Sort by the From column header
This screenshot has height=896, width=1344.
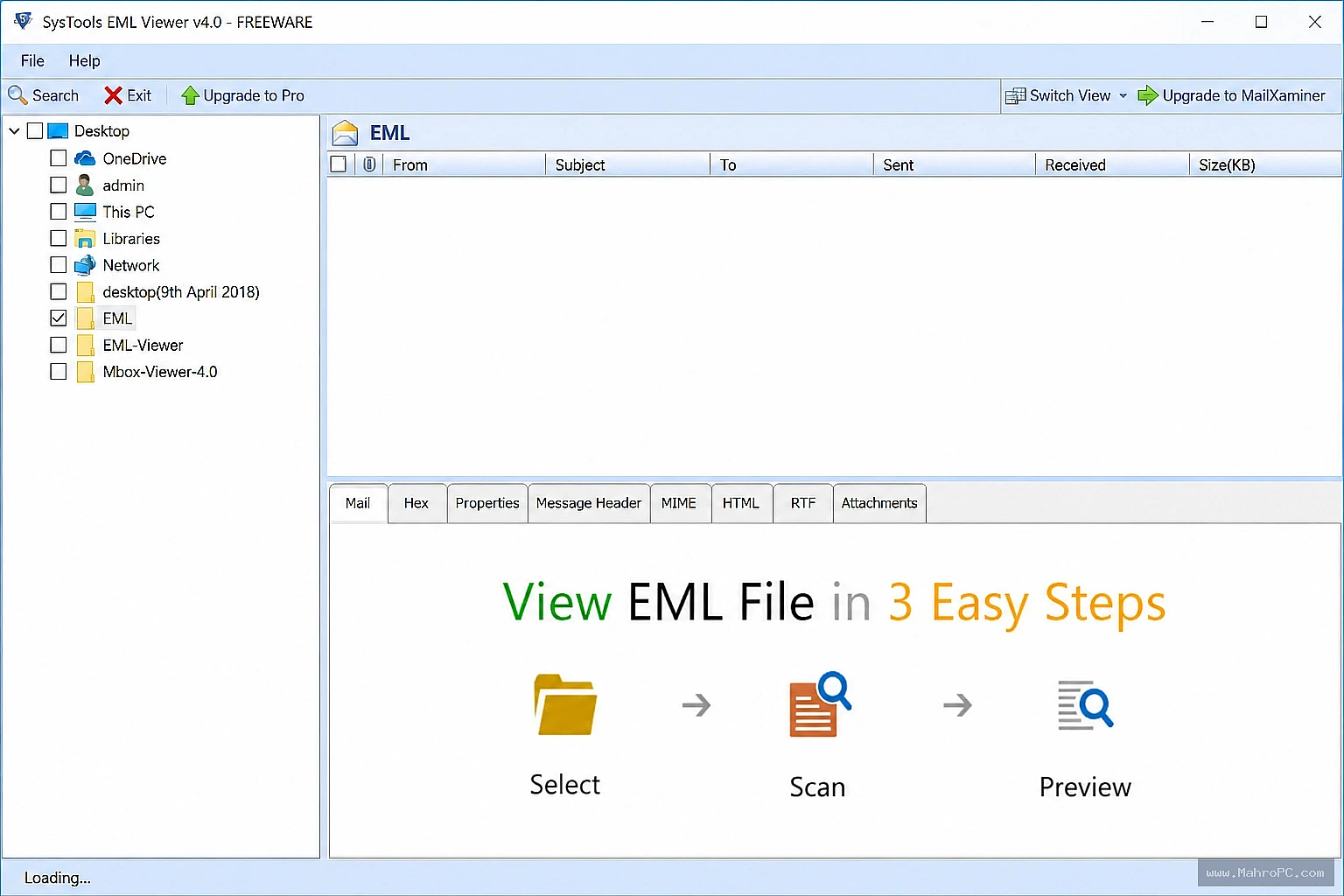(x=464, y=164)
